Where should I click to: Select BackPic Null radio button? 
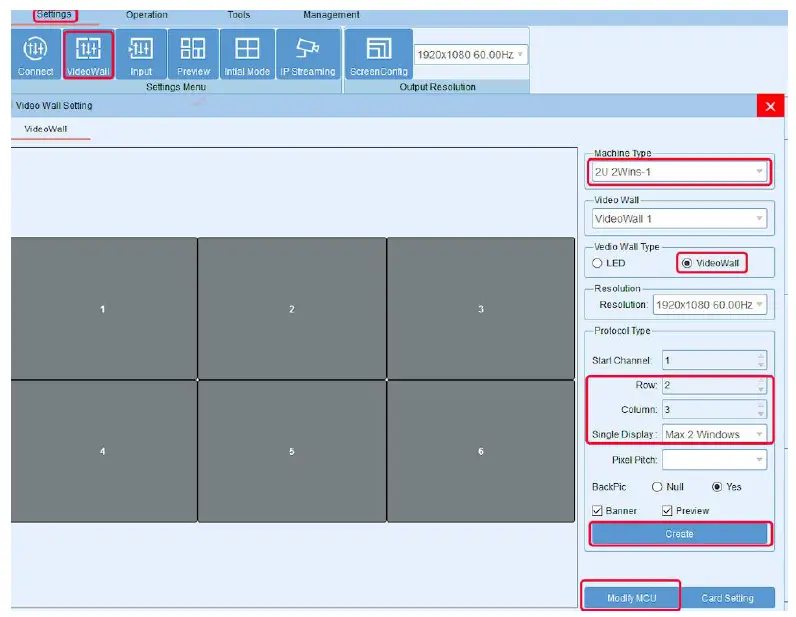tap(657, 487)
